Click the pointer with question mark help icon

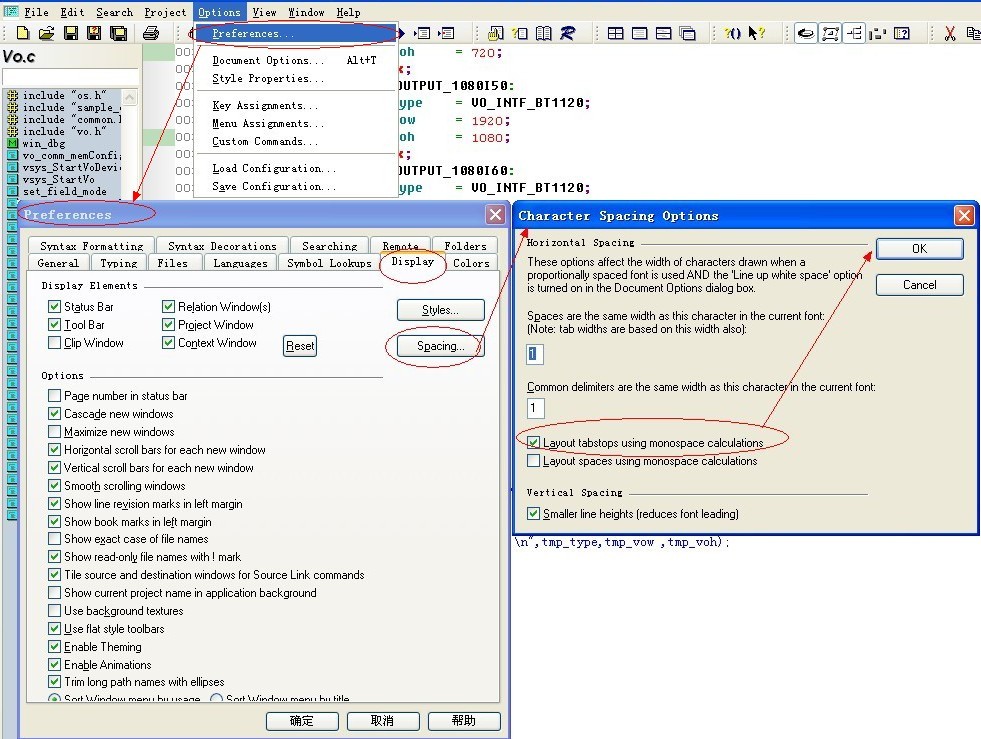(756, 33)
